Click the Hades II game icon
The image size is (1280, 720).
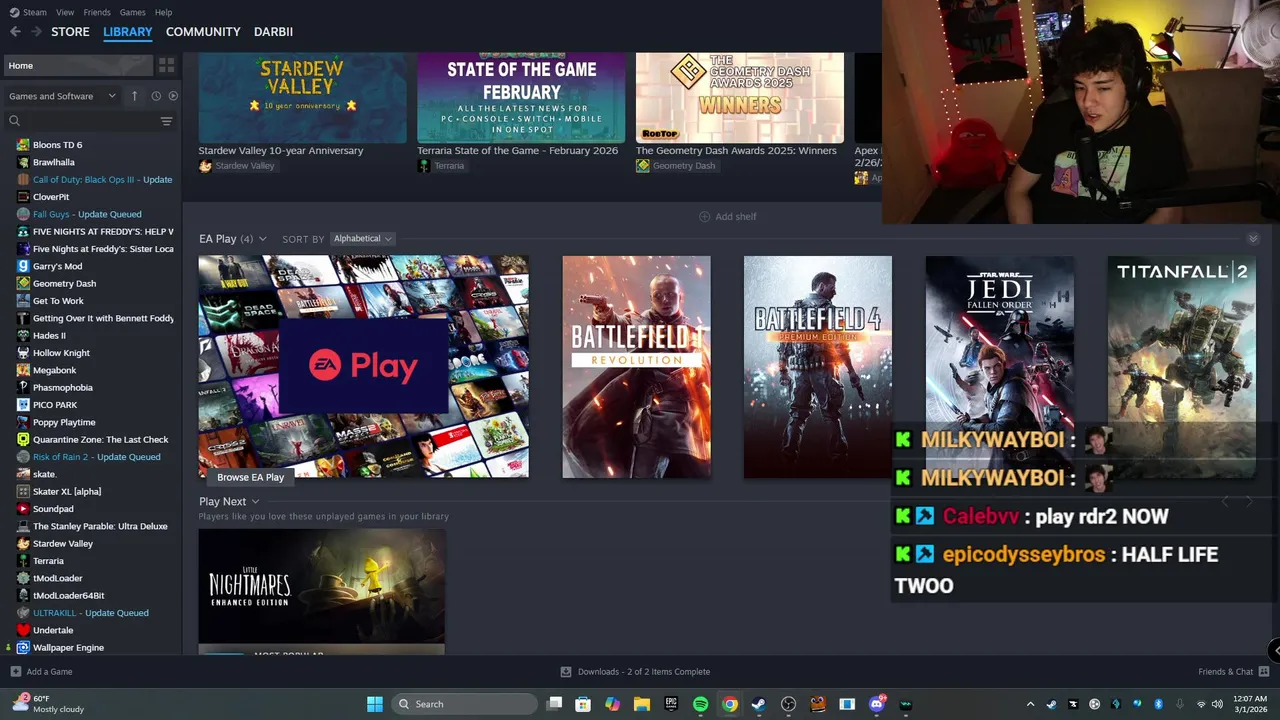point(23,335)
